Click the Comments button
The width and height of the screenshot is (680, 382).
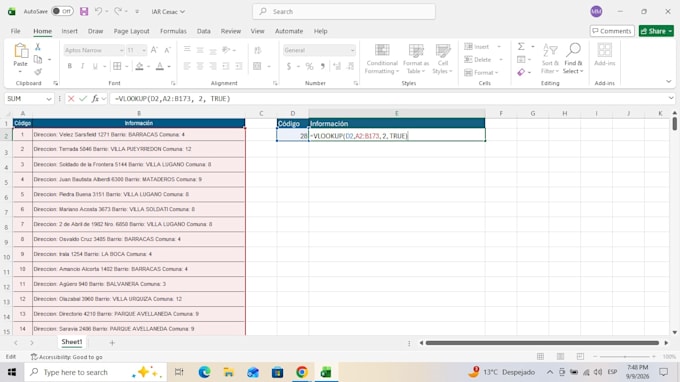(x=612, y=31)
